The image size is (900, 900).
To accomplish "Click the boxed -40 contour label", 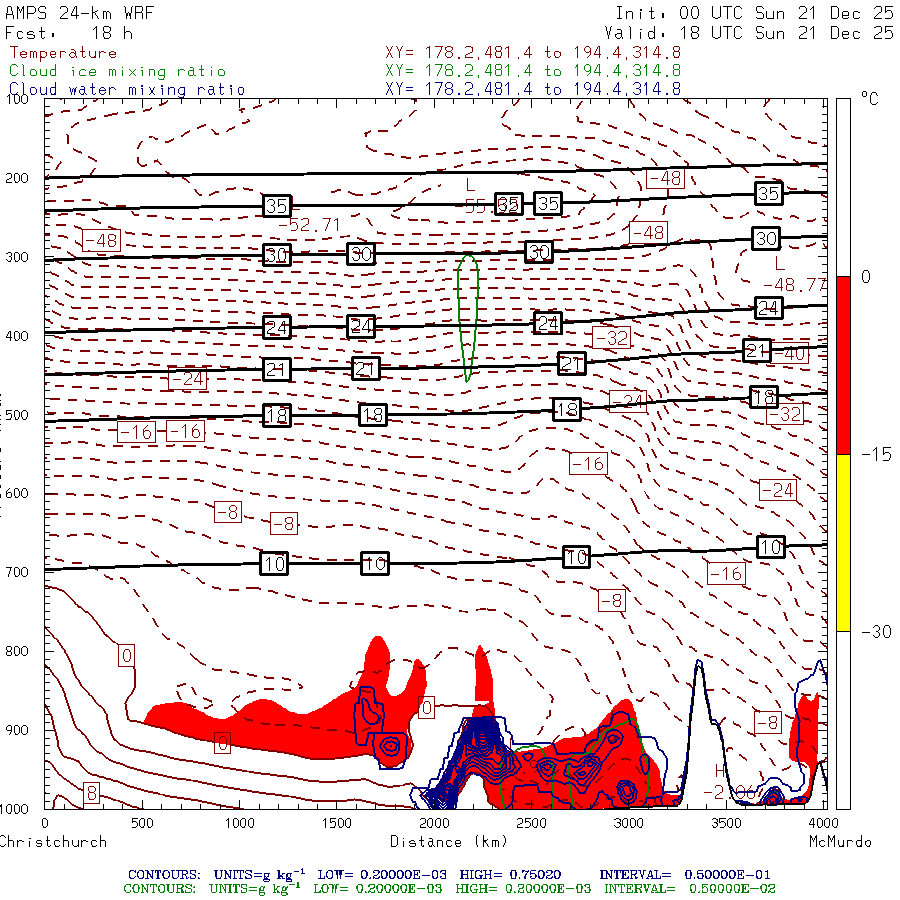I will pos(794,354).
